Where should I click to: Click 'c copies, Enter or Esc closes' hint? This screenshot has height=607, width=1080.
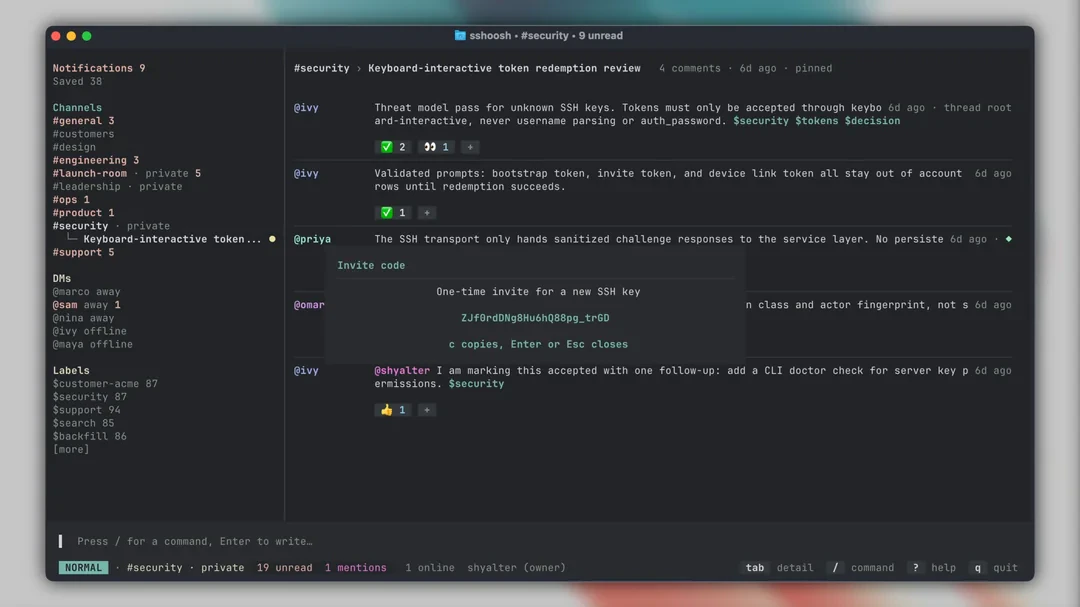tap(538, 344)
